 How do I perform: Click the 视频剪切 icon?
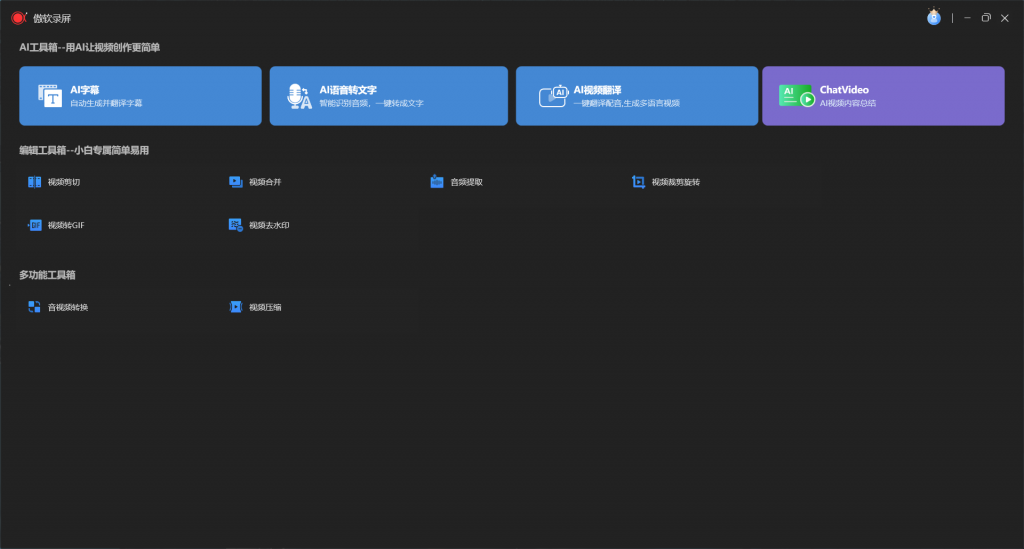coord(35,182)
